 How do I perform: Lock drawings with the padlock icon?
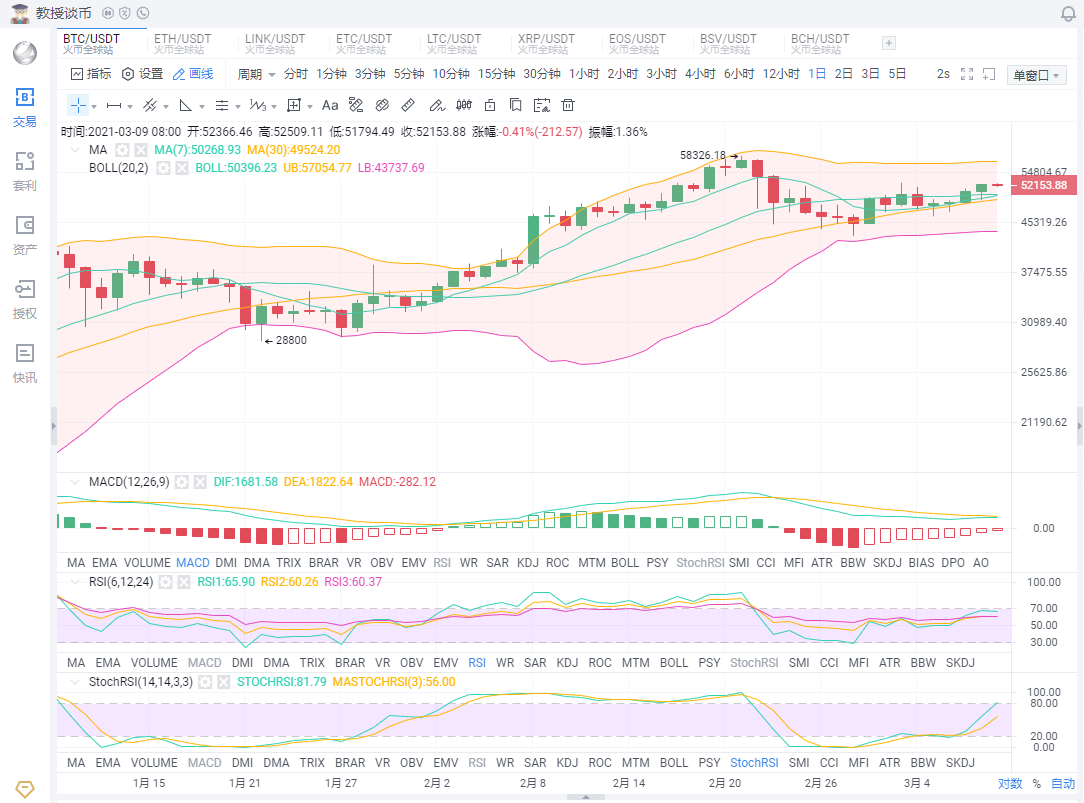click(x=490, y=105)
